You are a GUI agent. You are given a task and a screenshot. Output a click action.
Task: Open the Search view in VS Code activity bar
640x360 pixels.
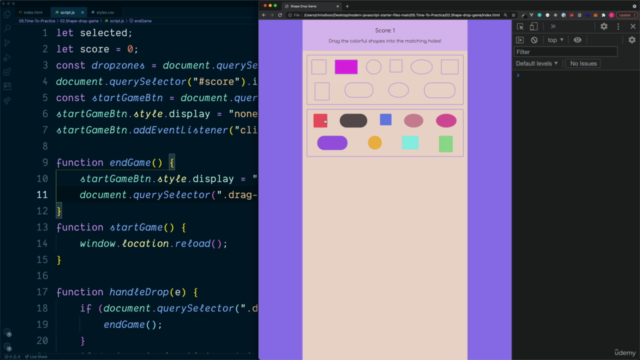[7, 28]
